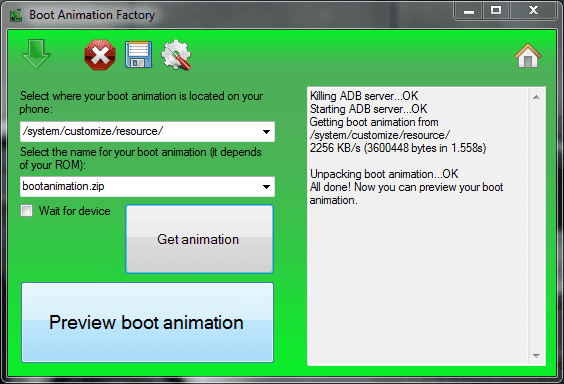Click the '2256 KB/s (3600448 bytes in 1.558s)' line
Viewport: 564px width, 384px height.
[398, 148]
